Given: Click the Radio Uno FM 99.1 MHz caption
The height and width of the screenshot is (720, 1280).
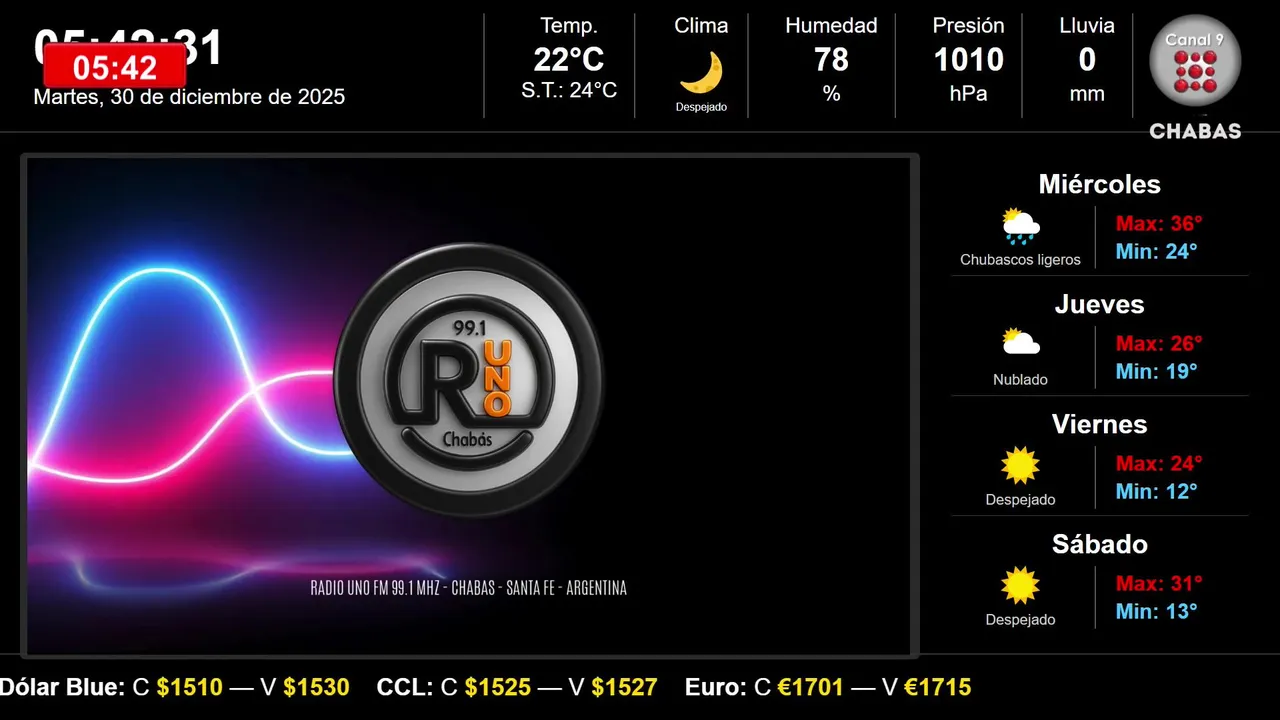Looking at the screenshot, I should [469, 588].
